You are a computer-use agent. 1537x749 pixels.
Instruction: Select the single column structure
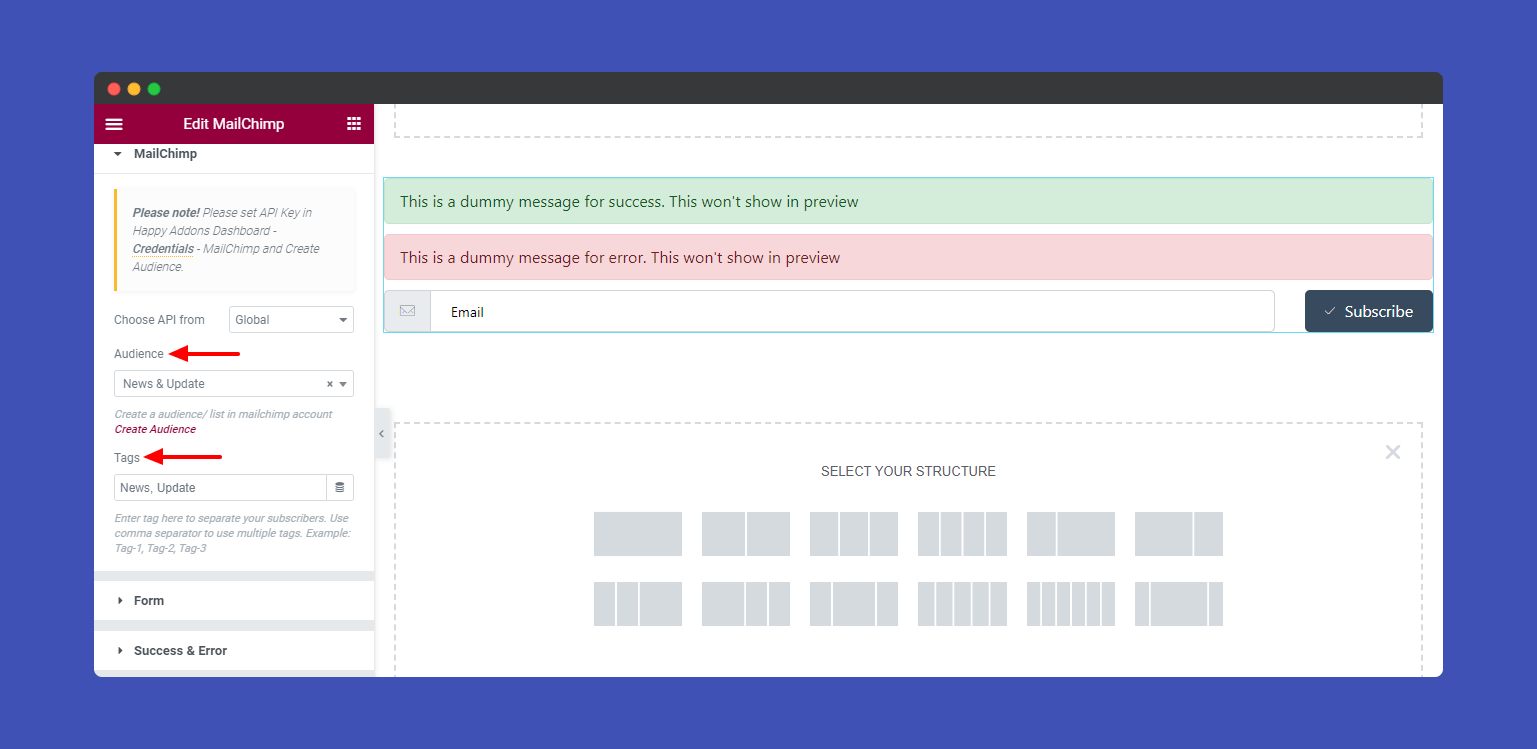[638, 534]
